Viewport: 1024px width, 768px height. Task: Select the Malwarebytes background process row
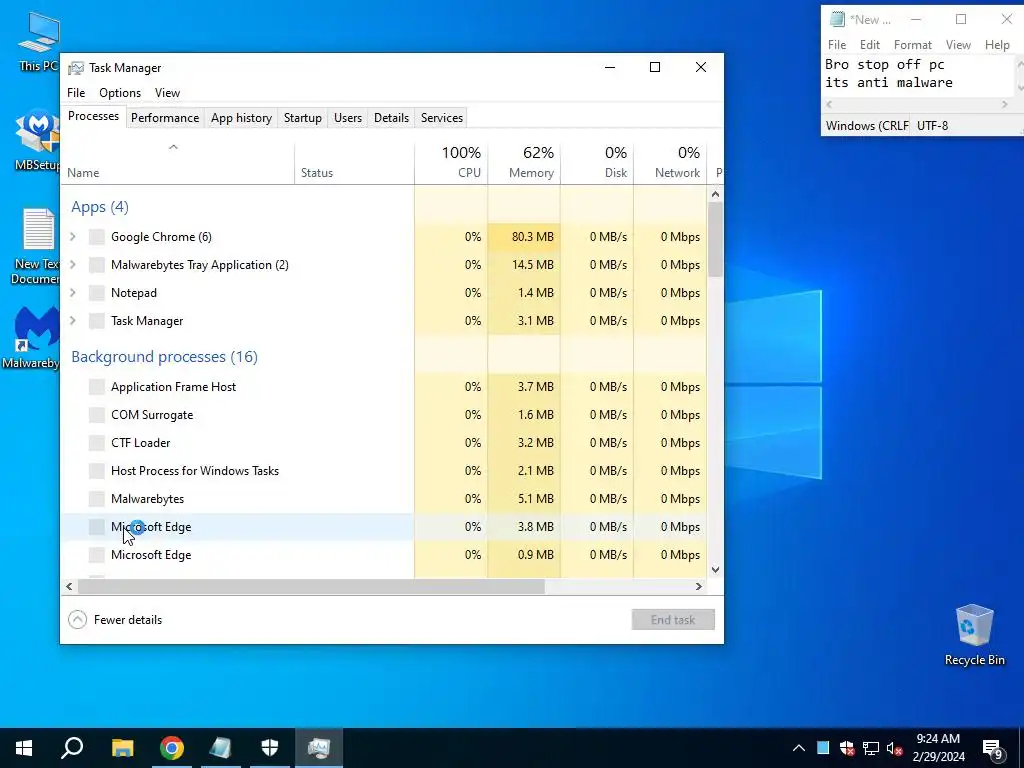(384, 499)
